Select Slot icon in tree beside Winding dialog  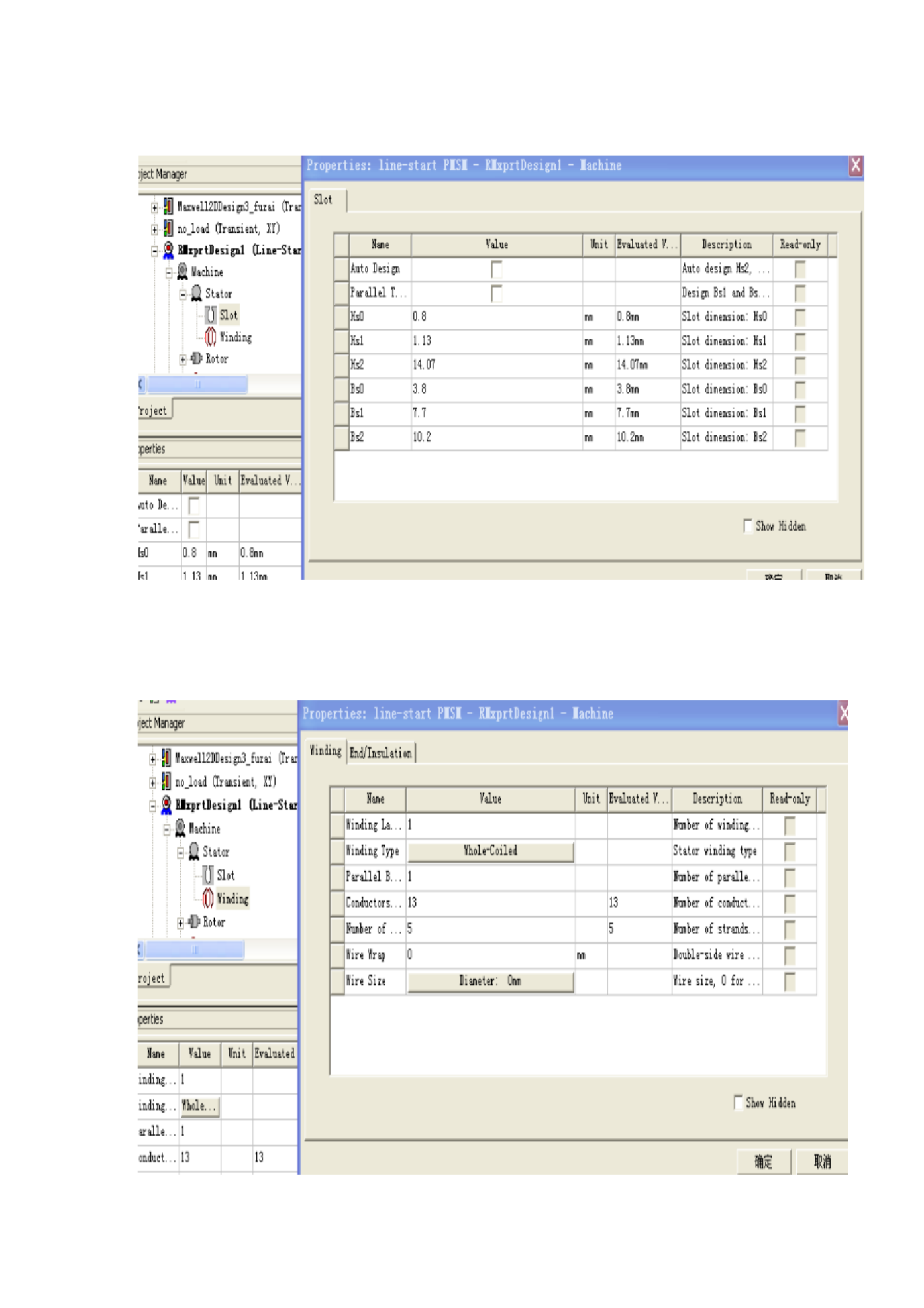(208, 875)
